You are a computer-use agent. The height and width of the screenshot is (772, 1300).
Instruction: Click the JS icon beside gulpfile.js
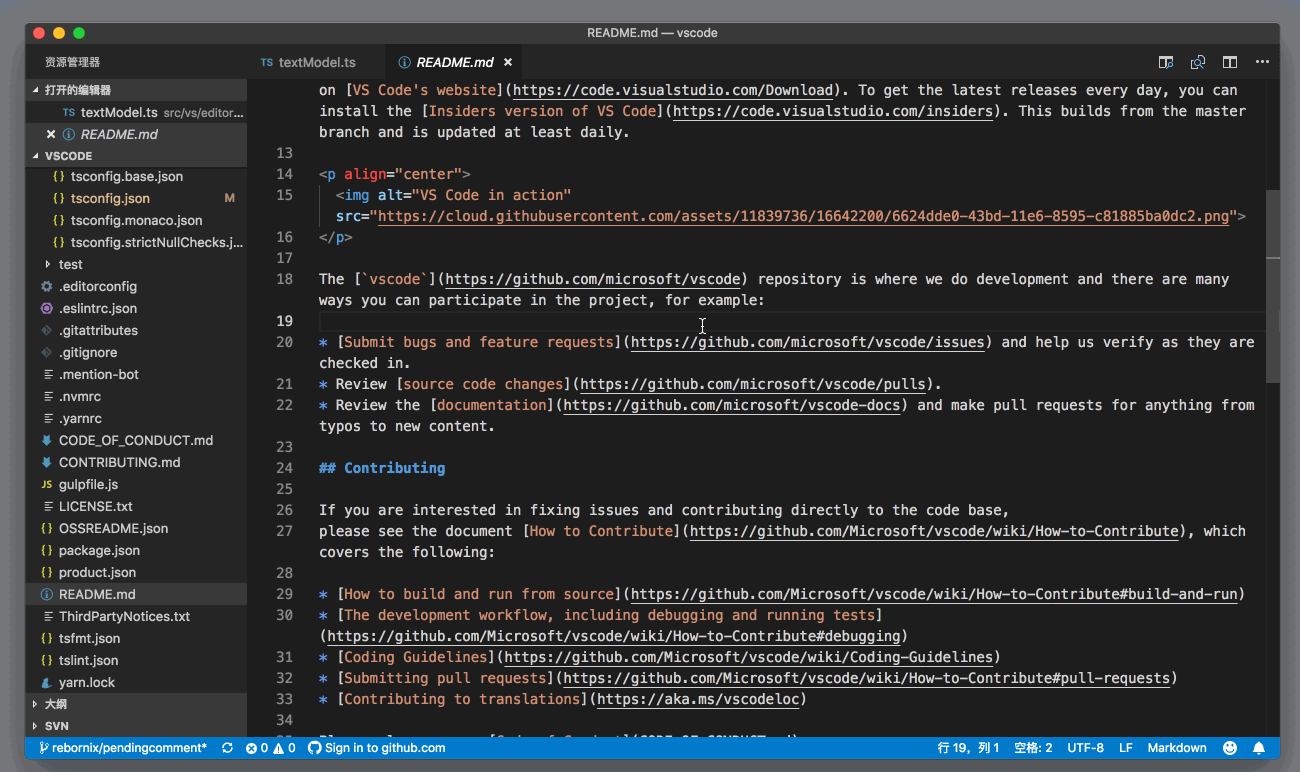(47, 484)
